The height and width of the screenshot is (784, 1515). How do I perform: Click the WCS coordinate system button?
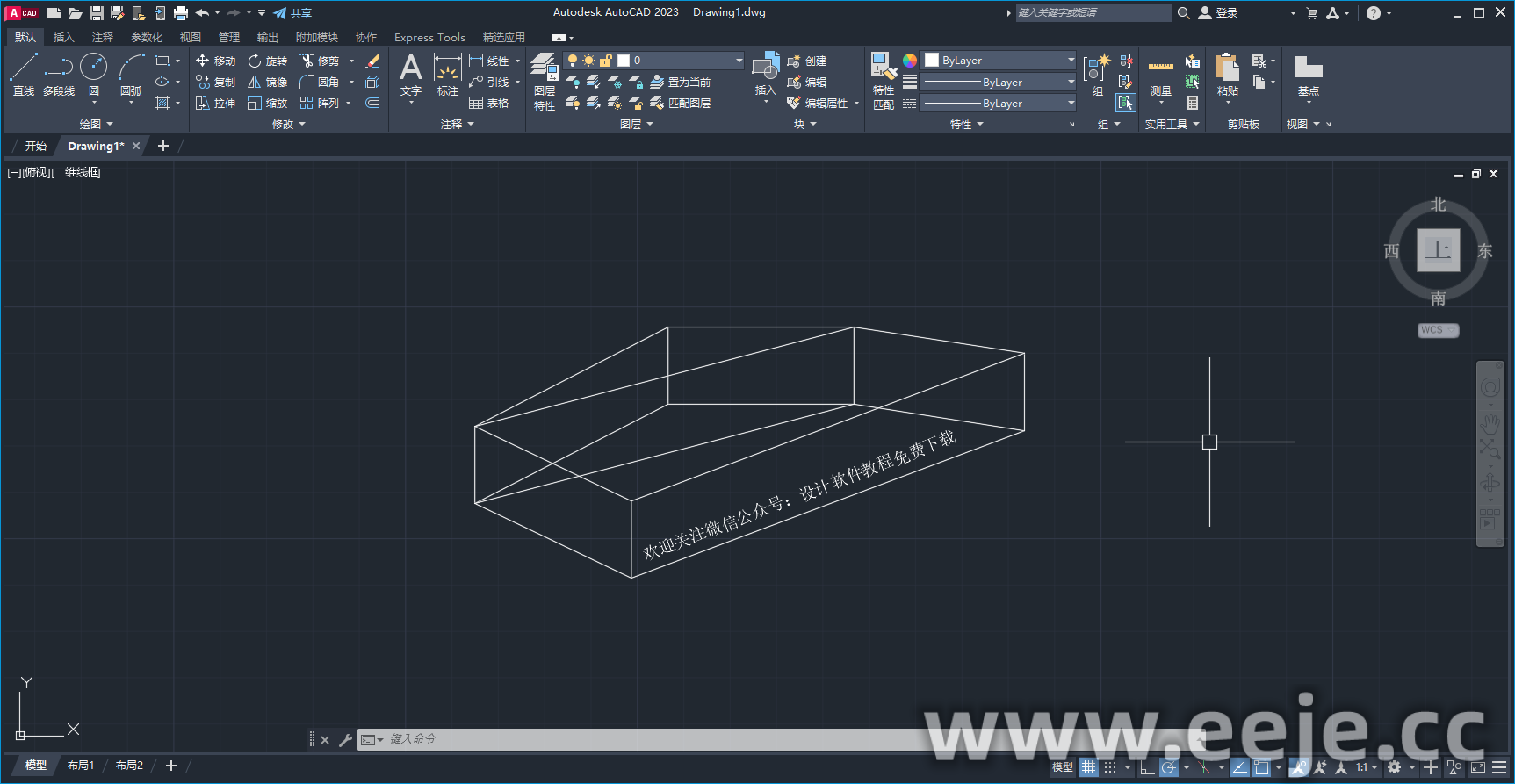tap(1437, 330)
